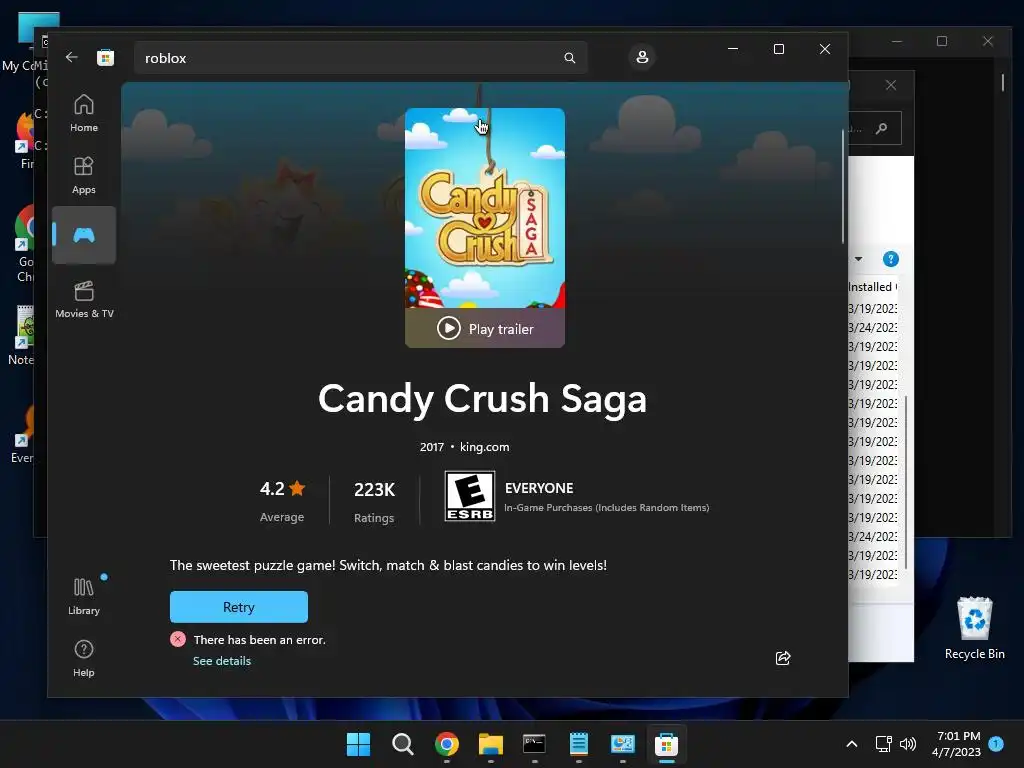Open the clock showing 7:01 PM
Screen dimensions: 1024x768
(957, 744)
